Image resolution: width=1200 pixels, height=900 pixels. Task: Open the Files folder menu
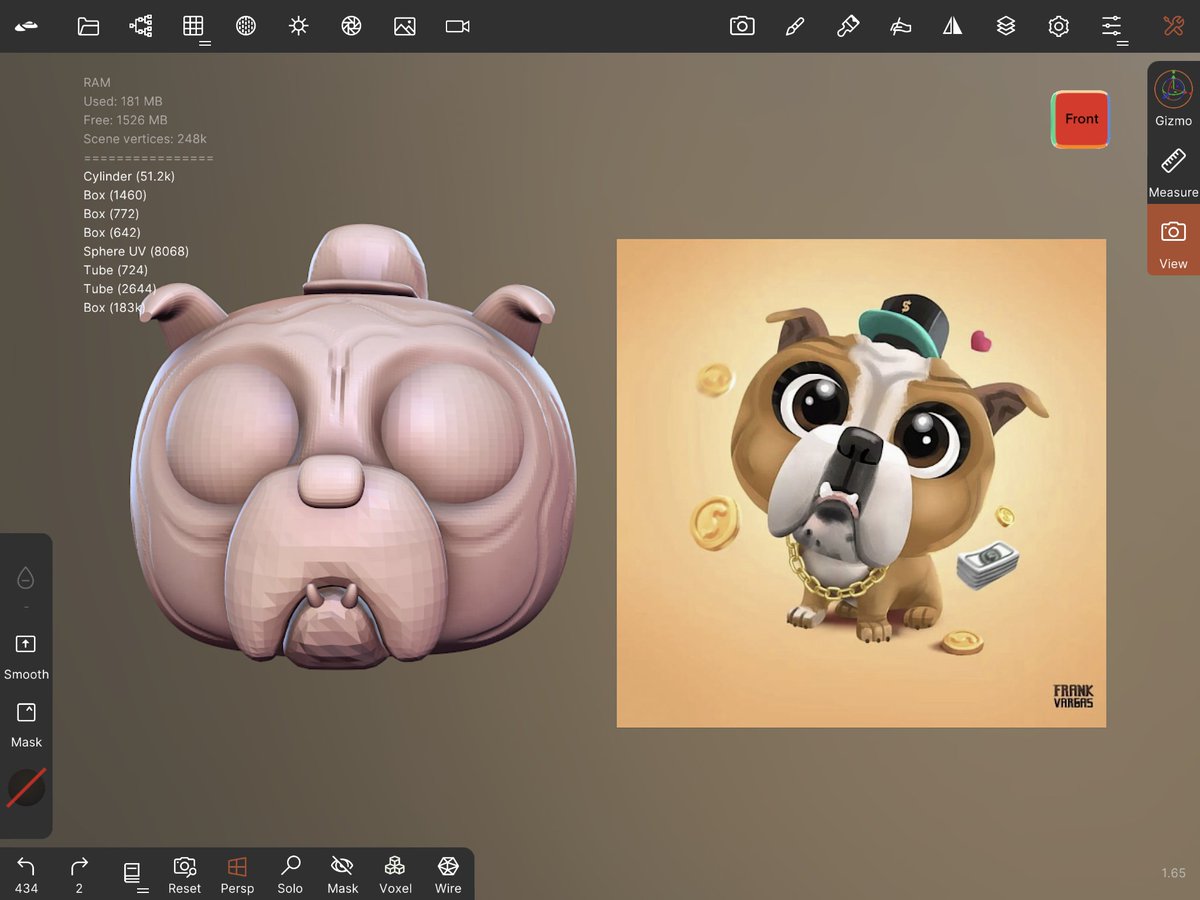pyautogui.click(x=88, y=26)
